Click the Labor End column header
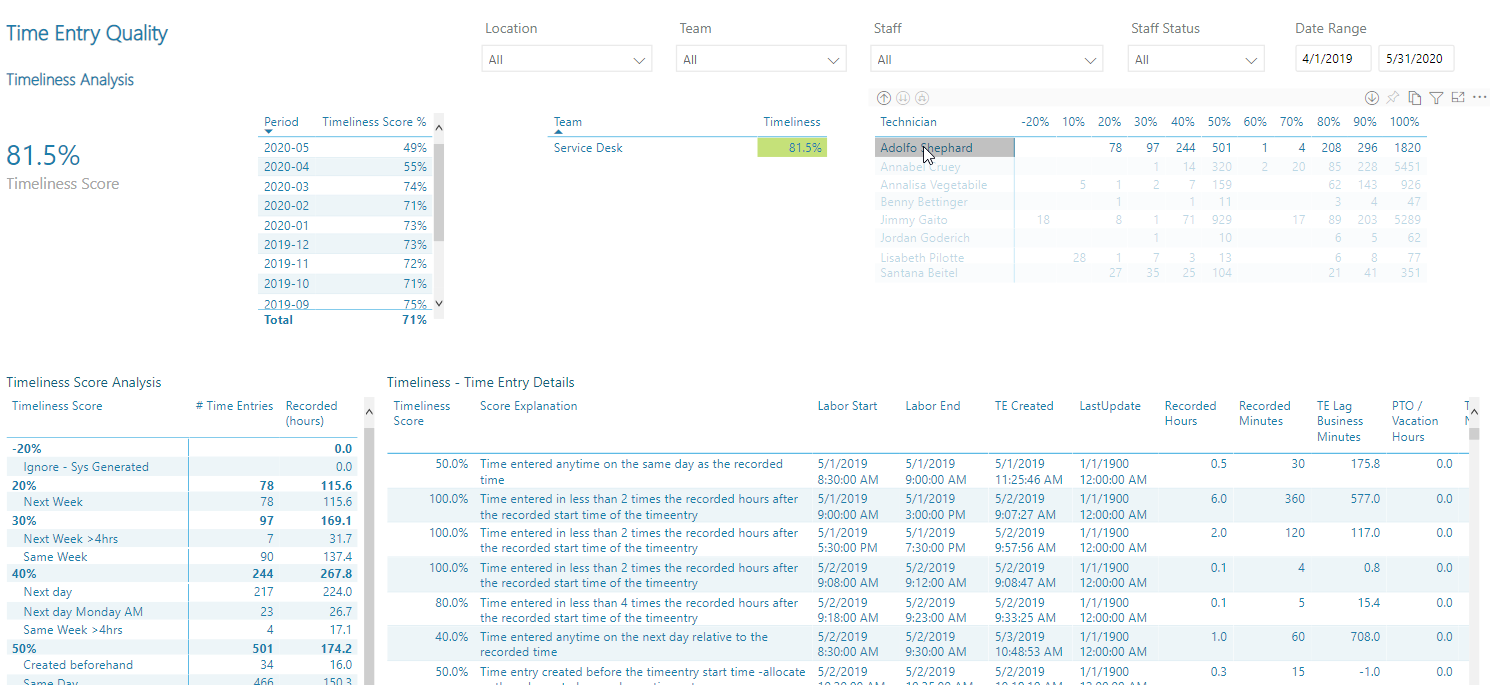 pos(933,406)
